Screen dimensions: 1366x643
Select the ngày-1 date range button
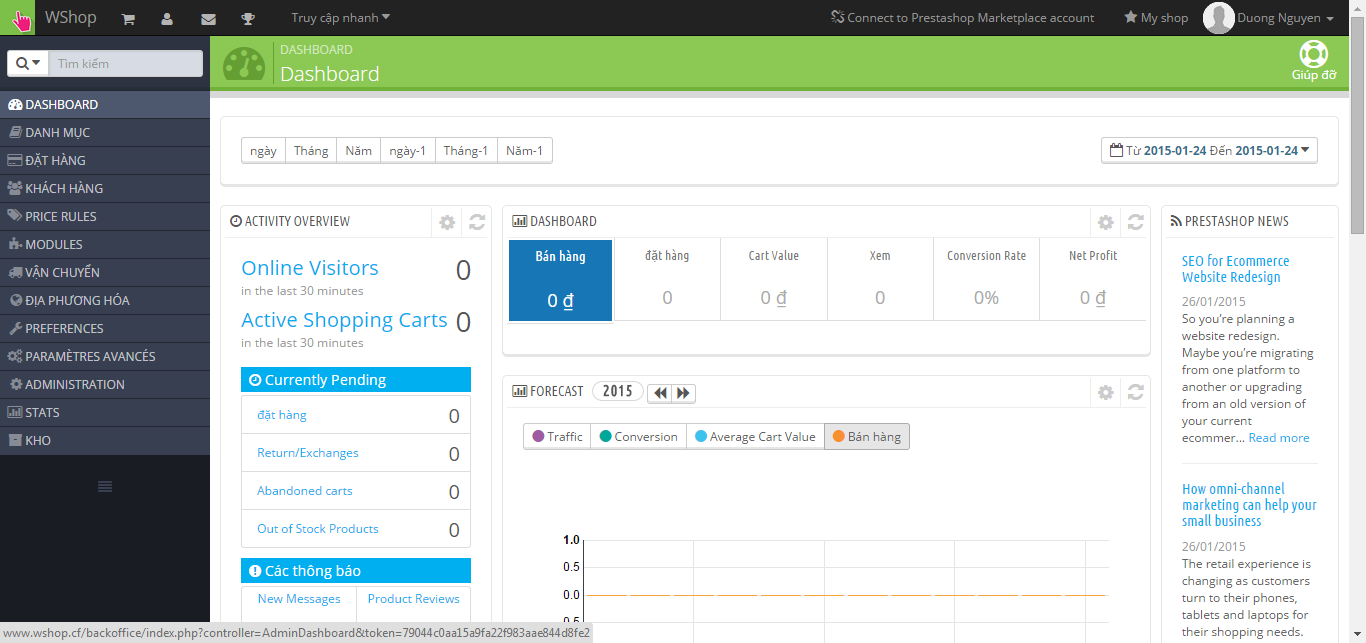pyautogui.click(x=408, y=151)
